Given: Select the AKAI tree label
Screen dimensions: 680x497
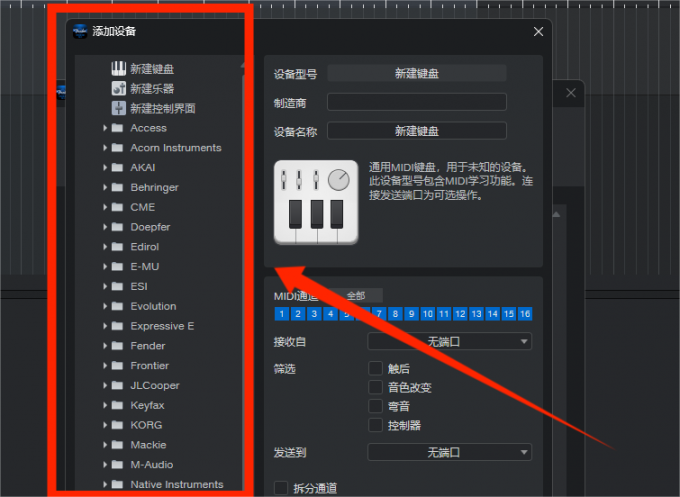Looking at the screenshot, I should [143, 167].
